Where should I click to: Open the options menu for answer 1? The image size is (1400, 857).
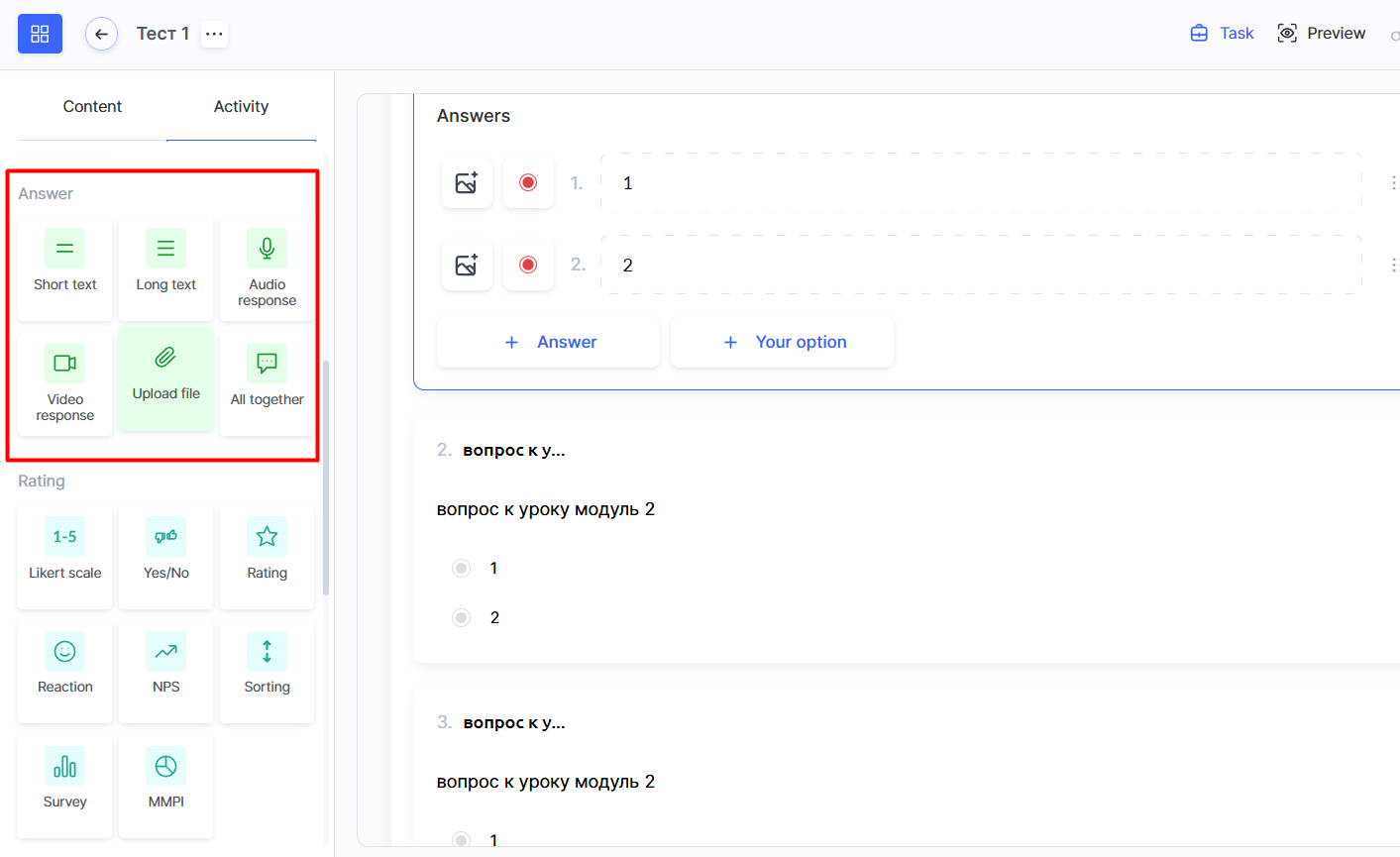click(1392, 182)
